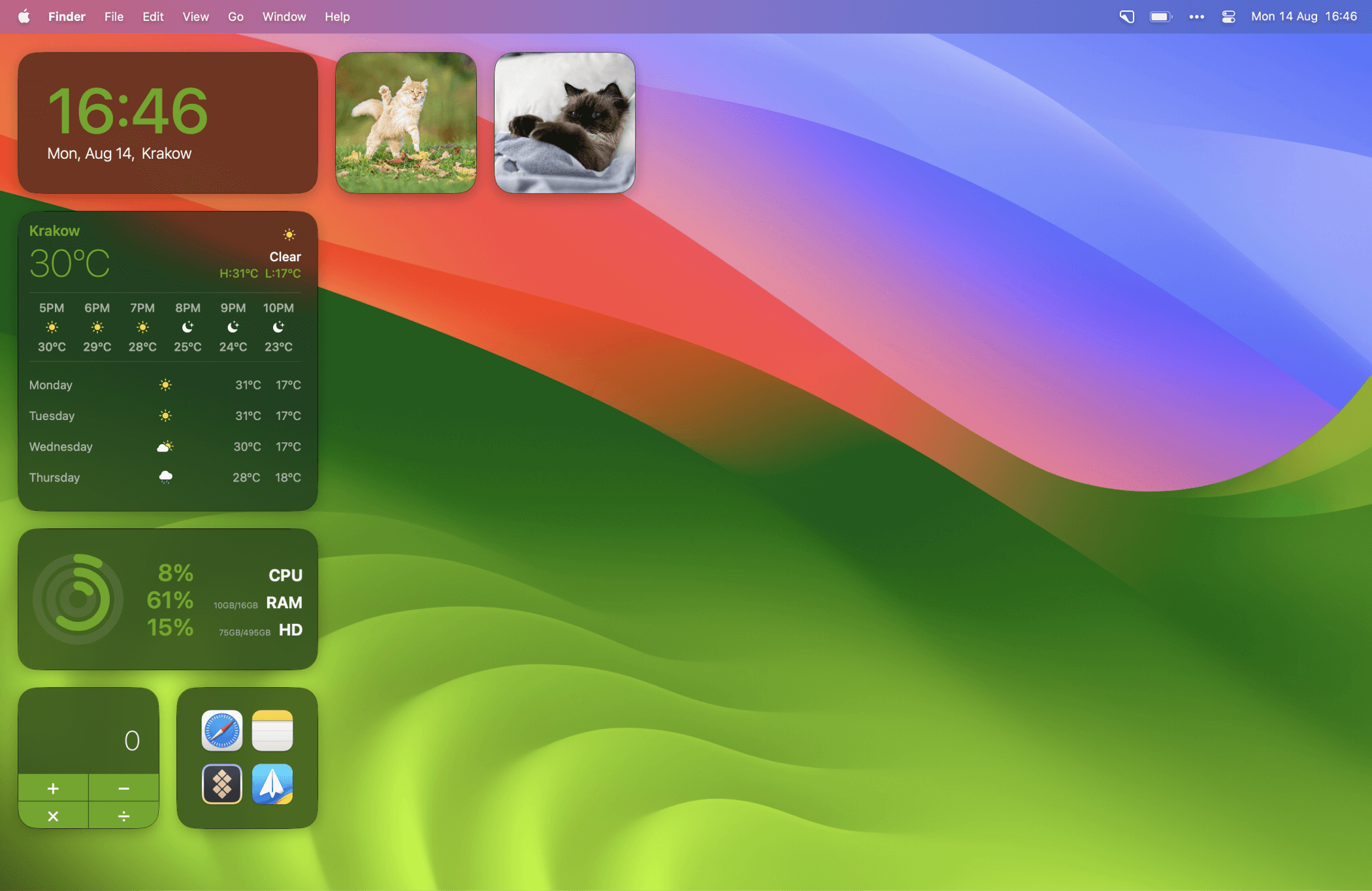Launch Safari from the launcher widget
Viewport: 1372px width, 891px height.
coord(222,730)
